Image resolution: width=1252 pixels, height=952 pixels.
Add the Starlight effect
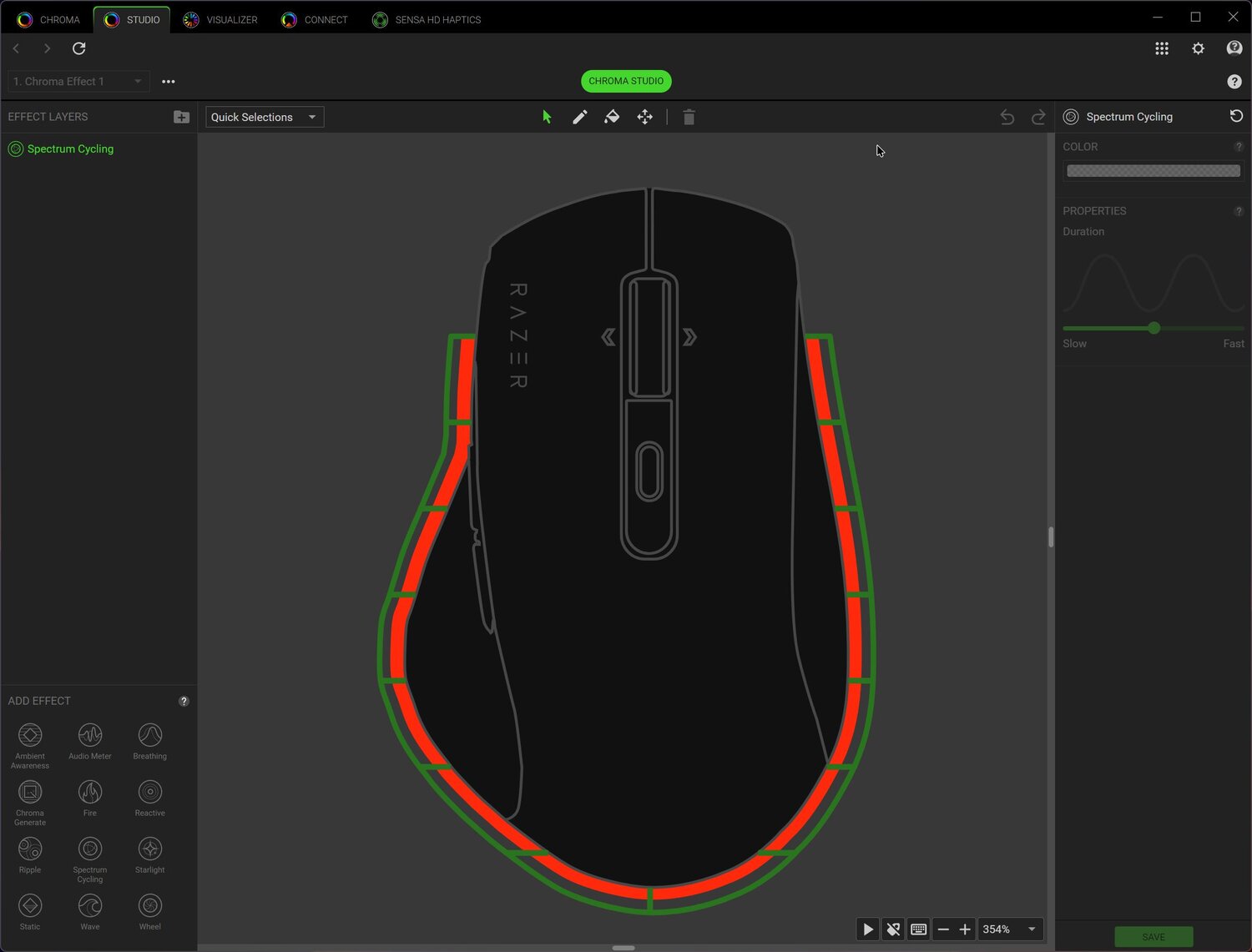[150, 854]
